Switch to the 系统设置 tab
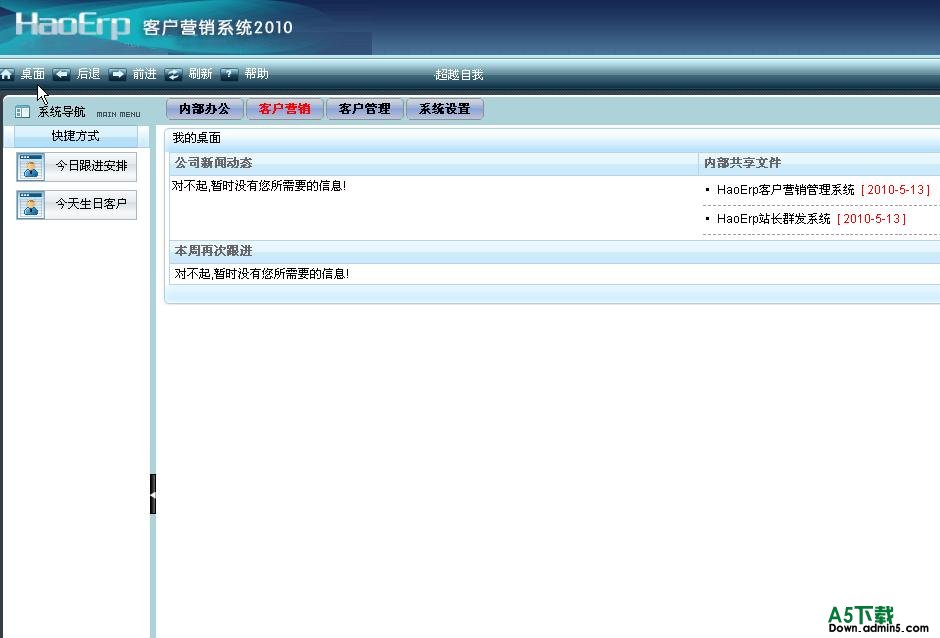Image resolution: width=940 pixels, height=638 pixels. point(445,109)
